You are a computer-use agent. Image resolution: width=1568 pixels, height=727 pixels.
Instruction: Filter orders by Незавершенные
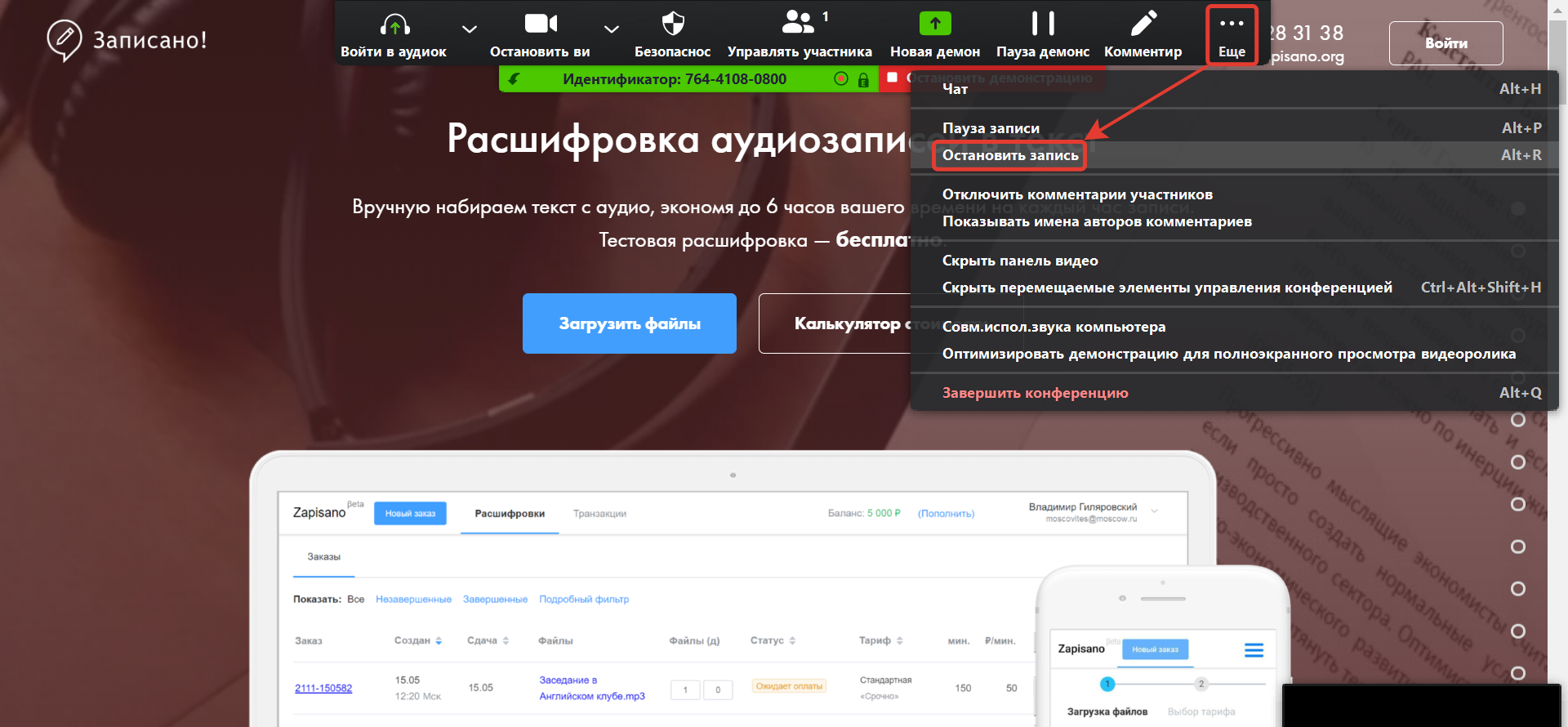(x=413, y=600)
